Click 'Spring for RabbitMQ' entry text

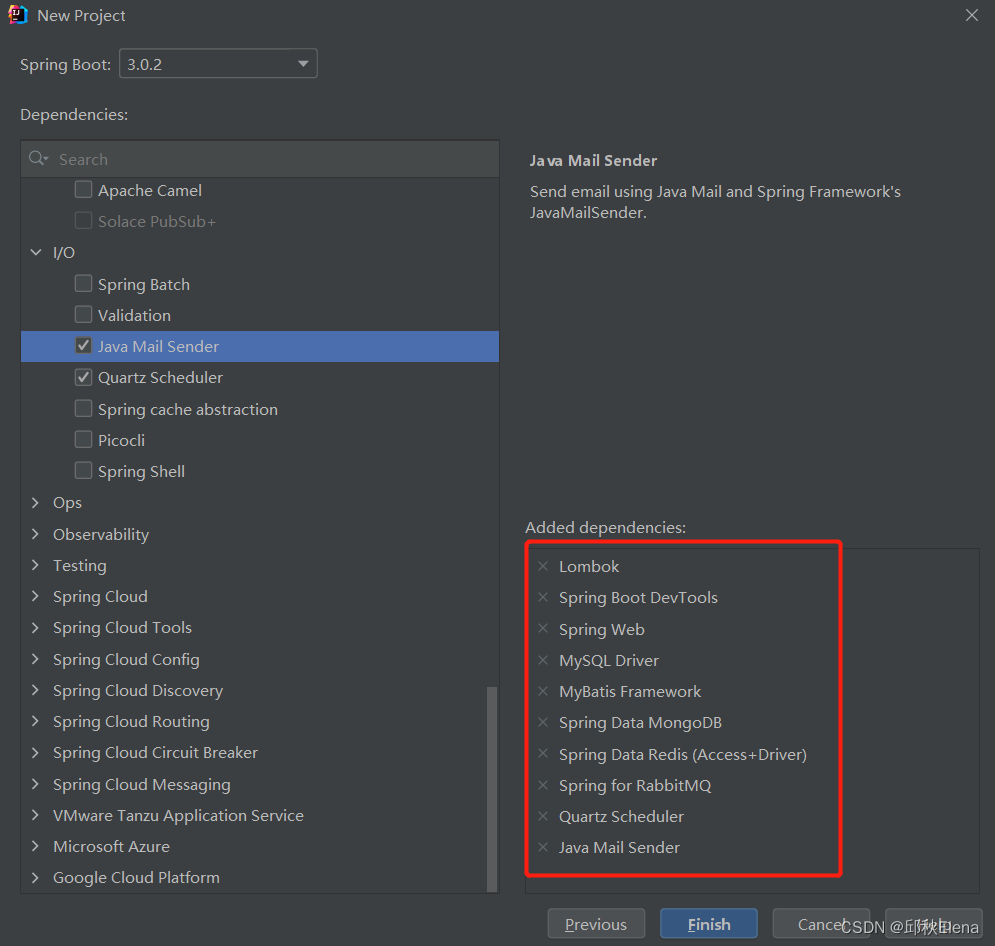635,785
